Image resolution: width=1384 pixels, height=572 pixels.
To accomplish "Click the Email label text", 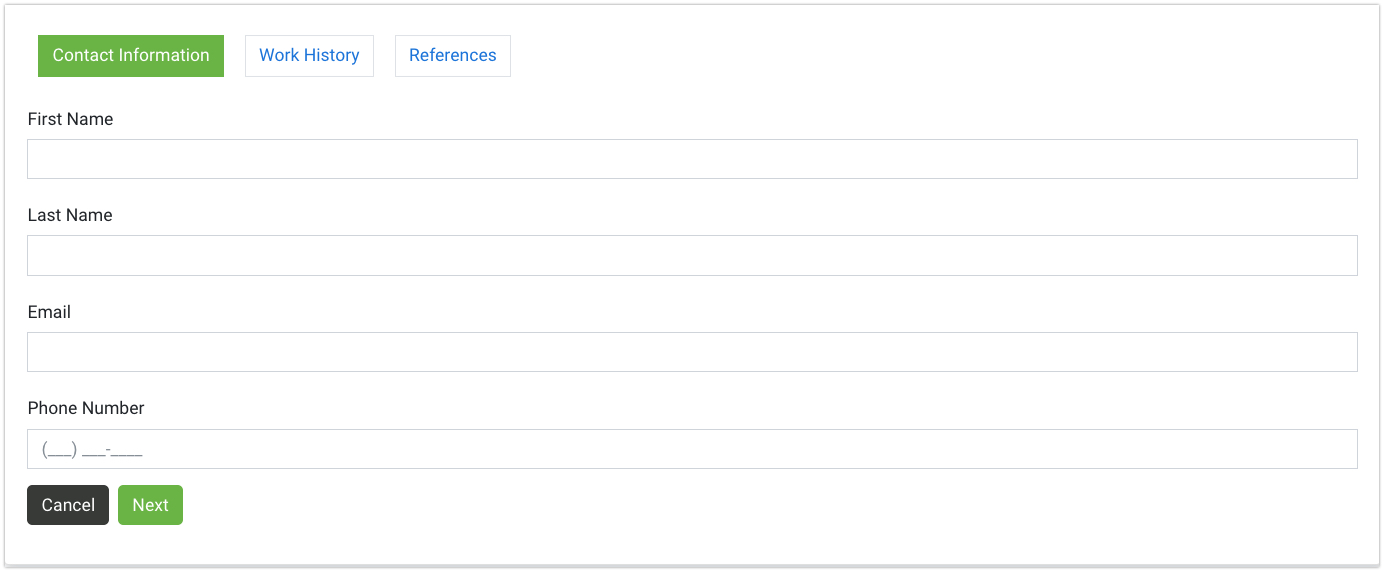I will (49, 312).
